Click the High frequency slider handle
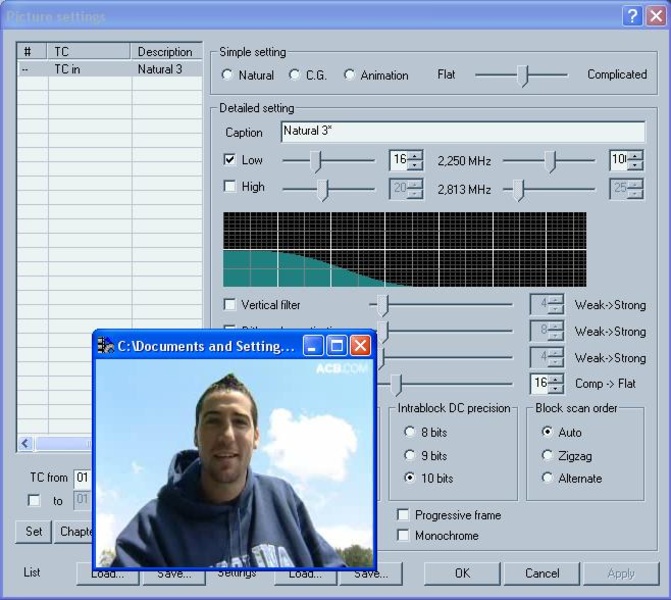The width and height of the screenshot is (671, 600). point(323,190)
